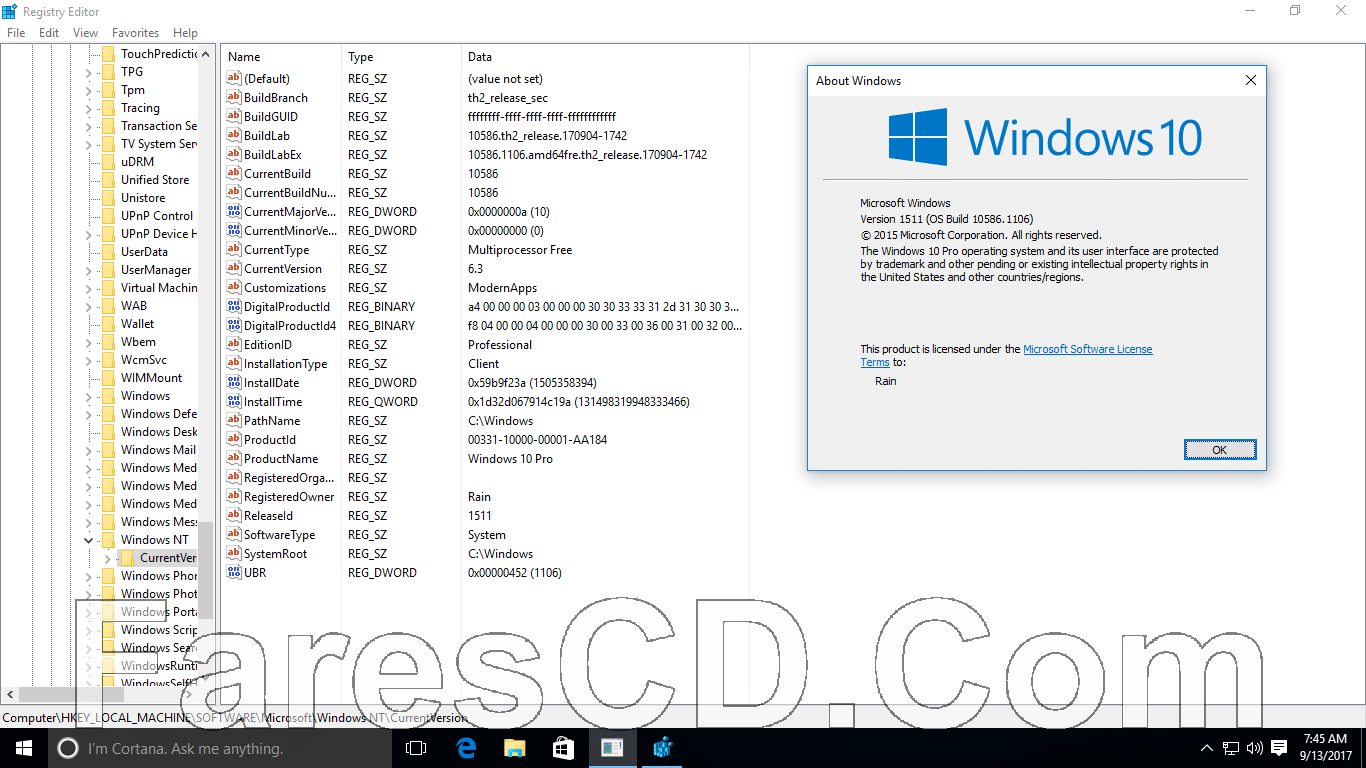Select the Windows NT tree key
The image size is (1366, 768).
(x=155, y=540)
